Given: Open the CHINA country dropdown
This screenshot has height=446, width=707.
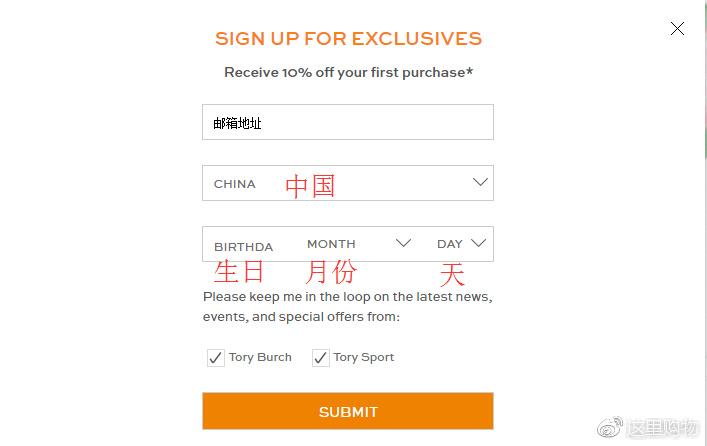Looking at the screenshot, I should point(348,183).
